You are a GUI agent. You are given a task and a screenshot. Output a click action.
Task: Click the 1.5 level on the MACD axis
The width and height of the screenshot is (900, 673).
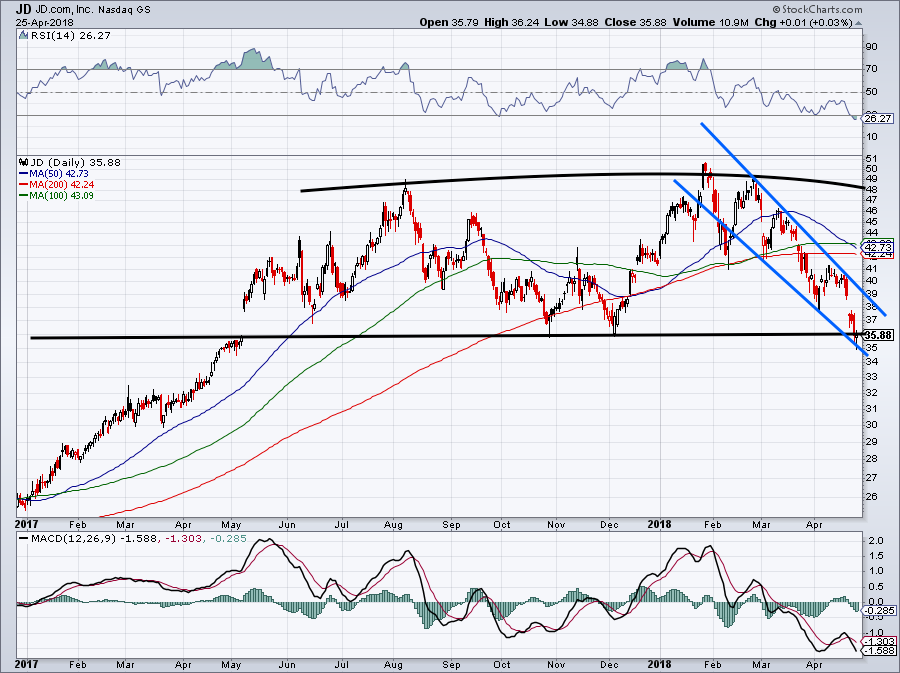click(x=875, y=555)
